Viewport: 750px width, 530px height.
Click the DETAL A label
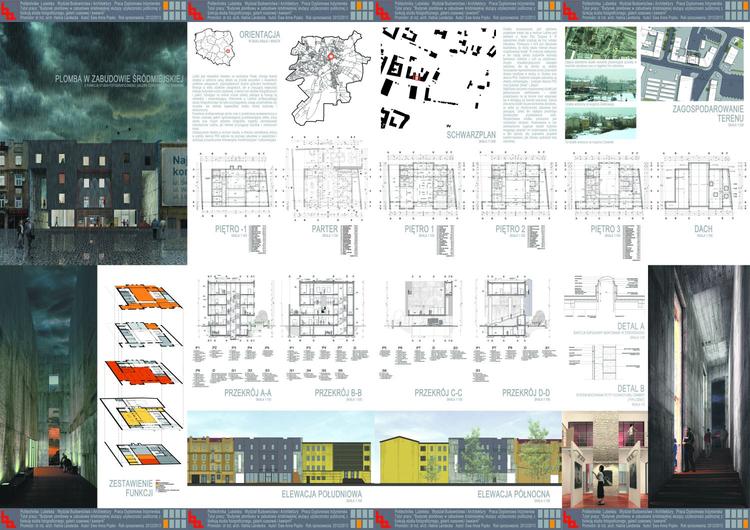[630, 326]
